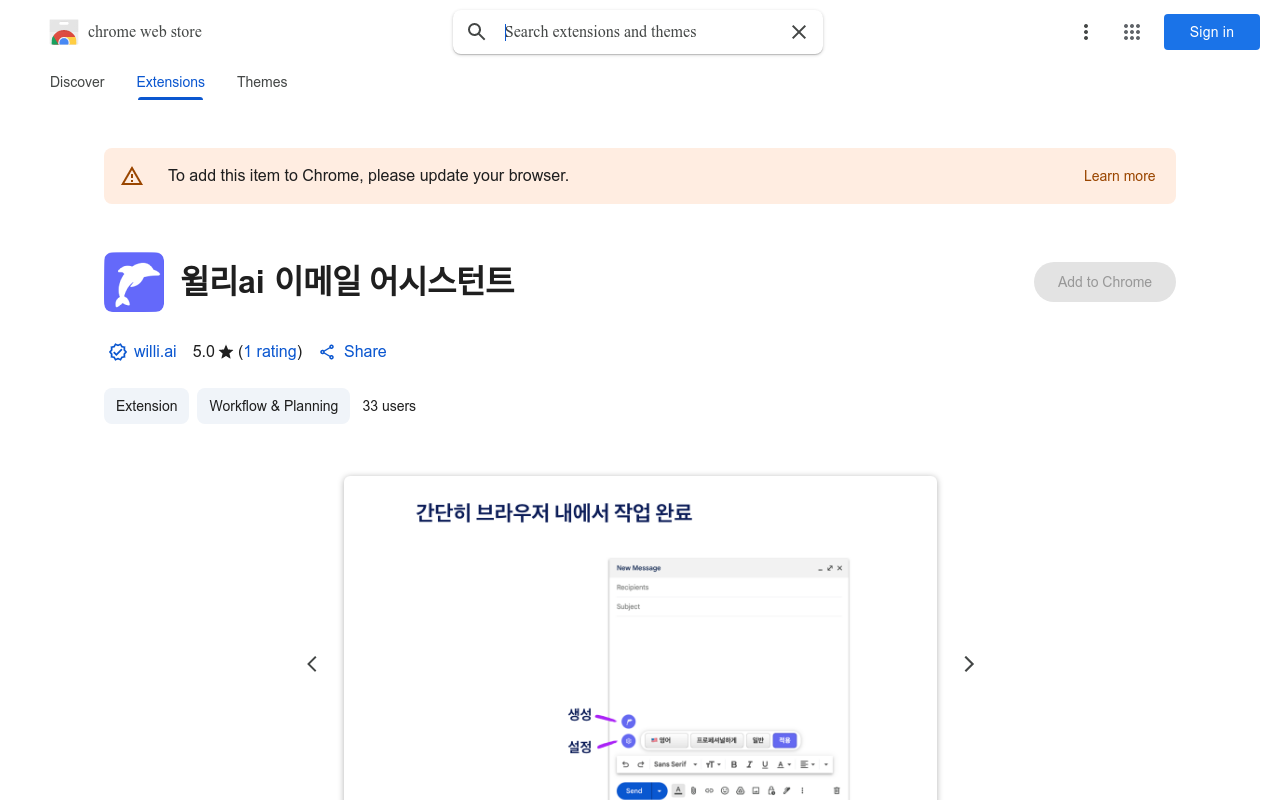1280x800 pixels.
Task: Switch to the Discover tab
Action: [x=77, y=82]
